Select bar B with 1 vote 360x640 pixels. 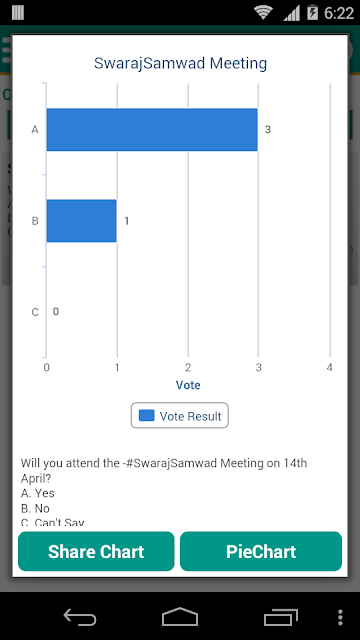point(82,221)
